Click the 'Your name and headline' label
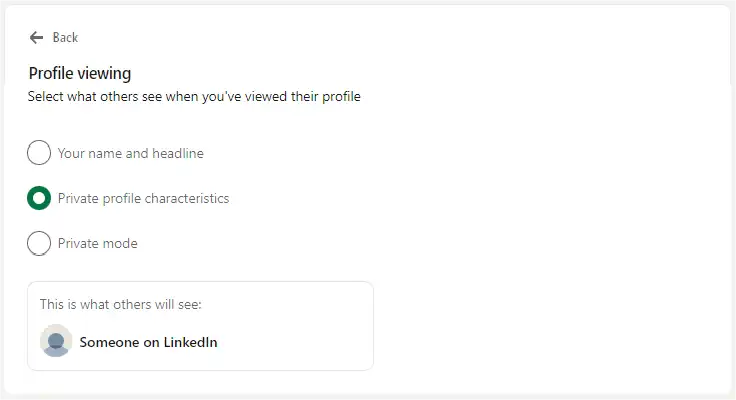This screenshot has width=736, height=400. click(131, 153)
